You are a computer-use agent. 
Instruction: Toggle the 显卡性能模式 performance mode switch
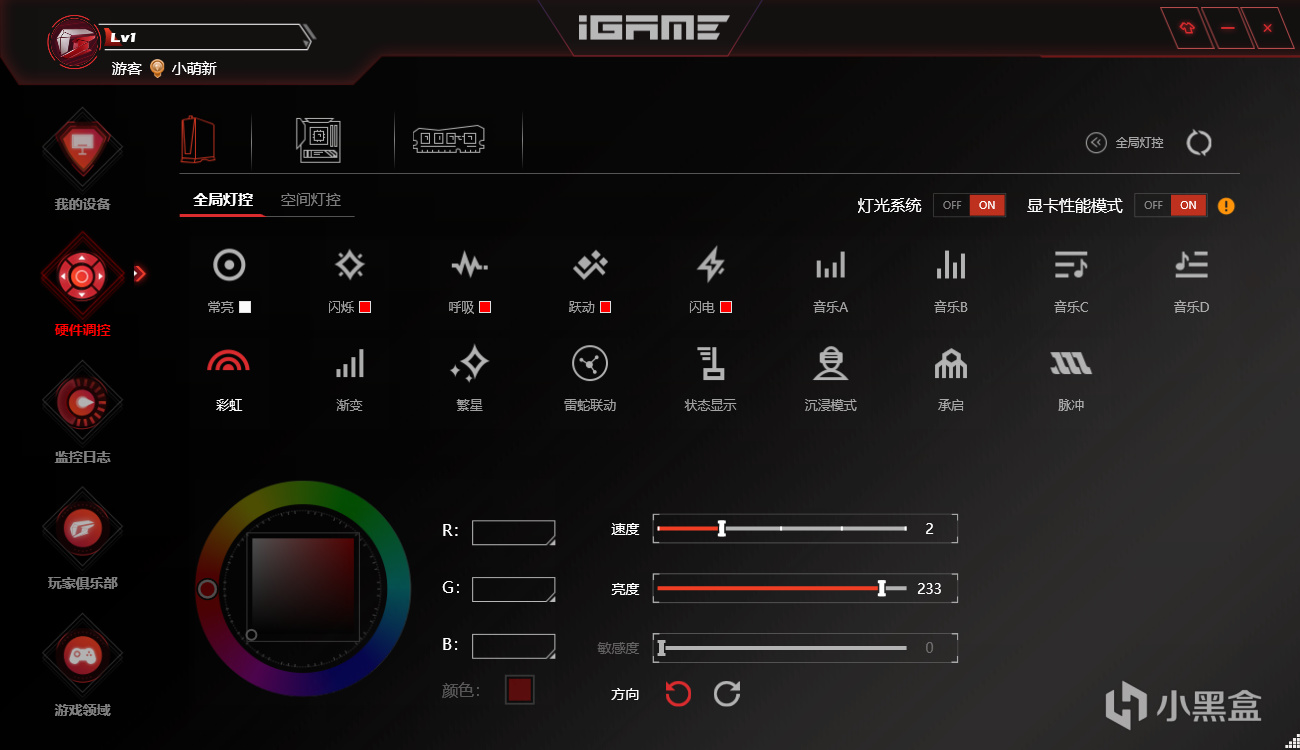point(1170,205)
